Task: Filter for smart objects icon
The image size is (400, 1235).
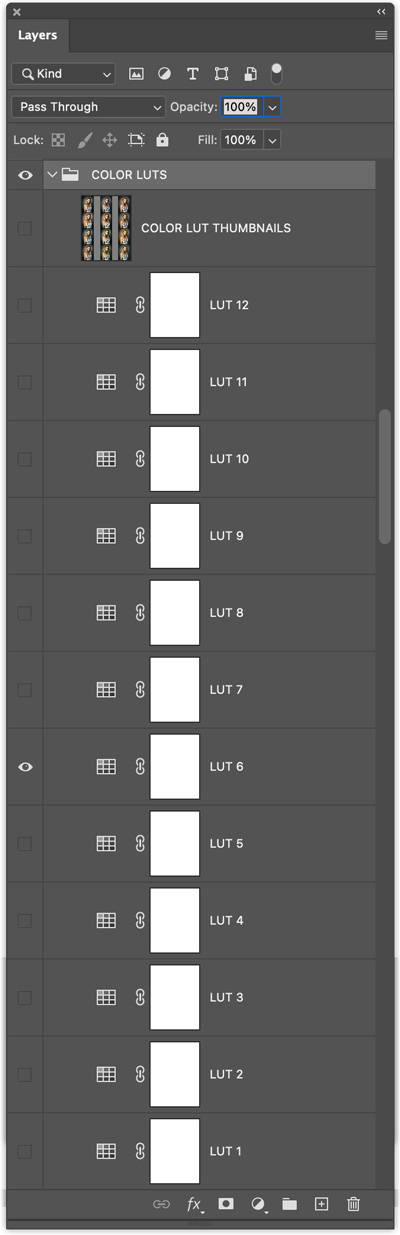Action: click(x=250, y=74)
